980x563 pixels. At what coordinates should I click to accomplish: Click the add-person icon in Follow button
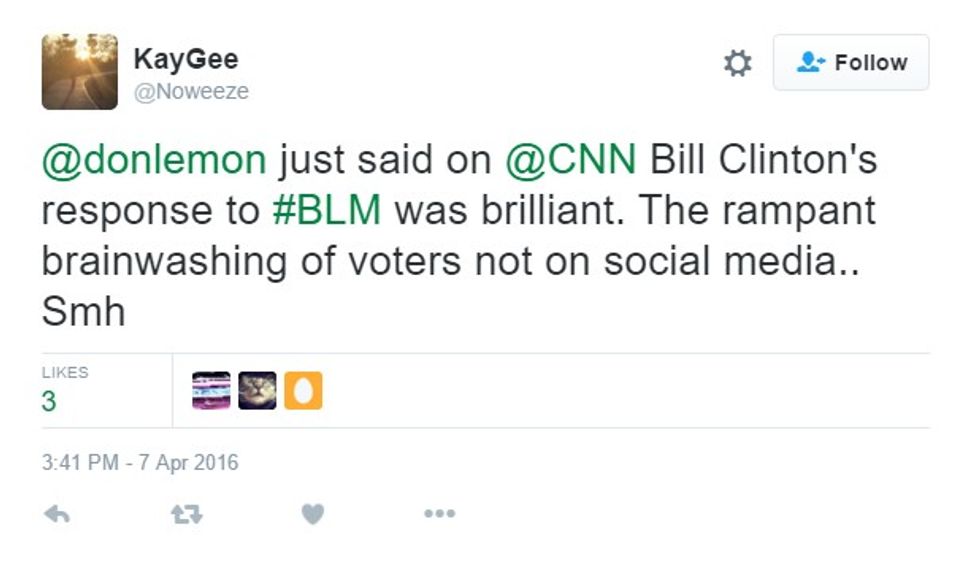pos(809,63)
